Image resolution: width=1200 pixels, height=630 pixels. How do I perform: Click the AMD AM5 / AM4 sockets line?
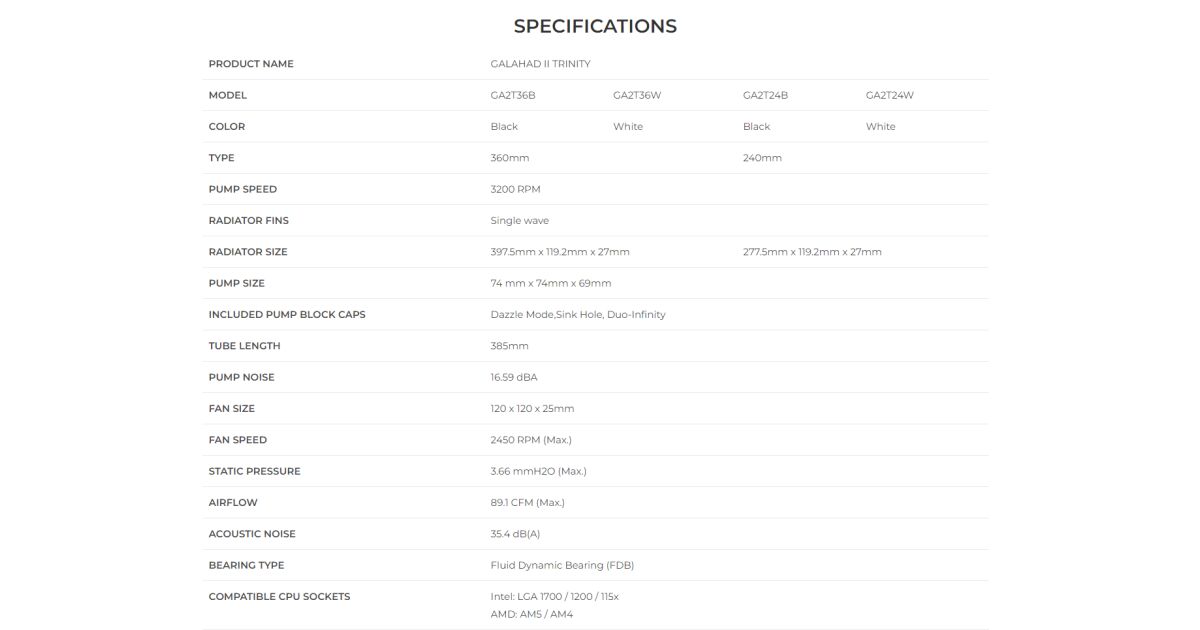click(531, 614)
